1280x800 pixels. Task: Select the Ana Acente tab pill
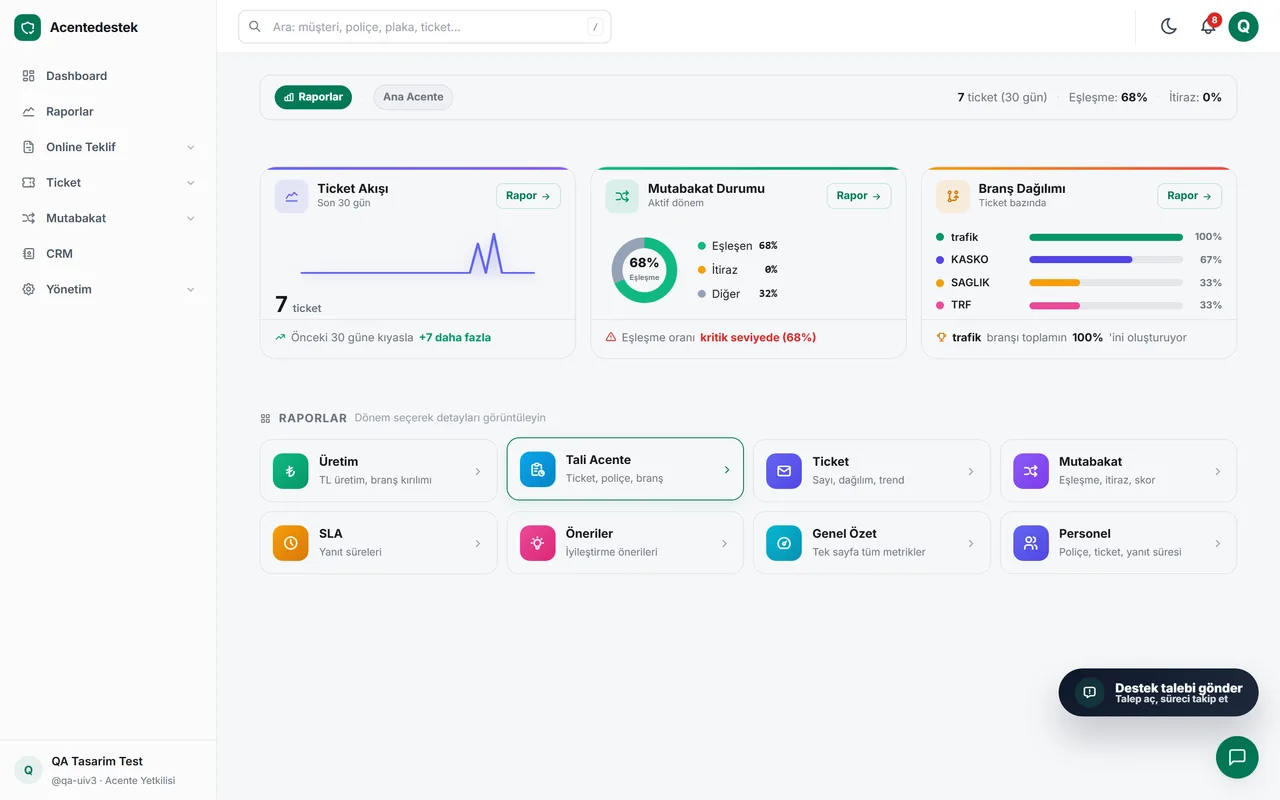tap(413, 97)
